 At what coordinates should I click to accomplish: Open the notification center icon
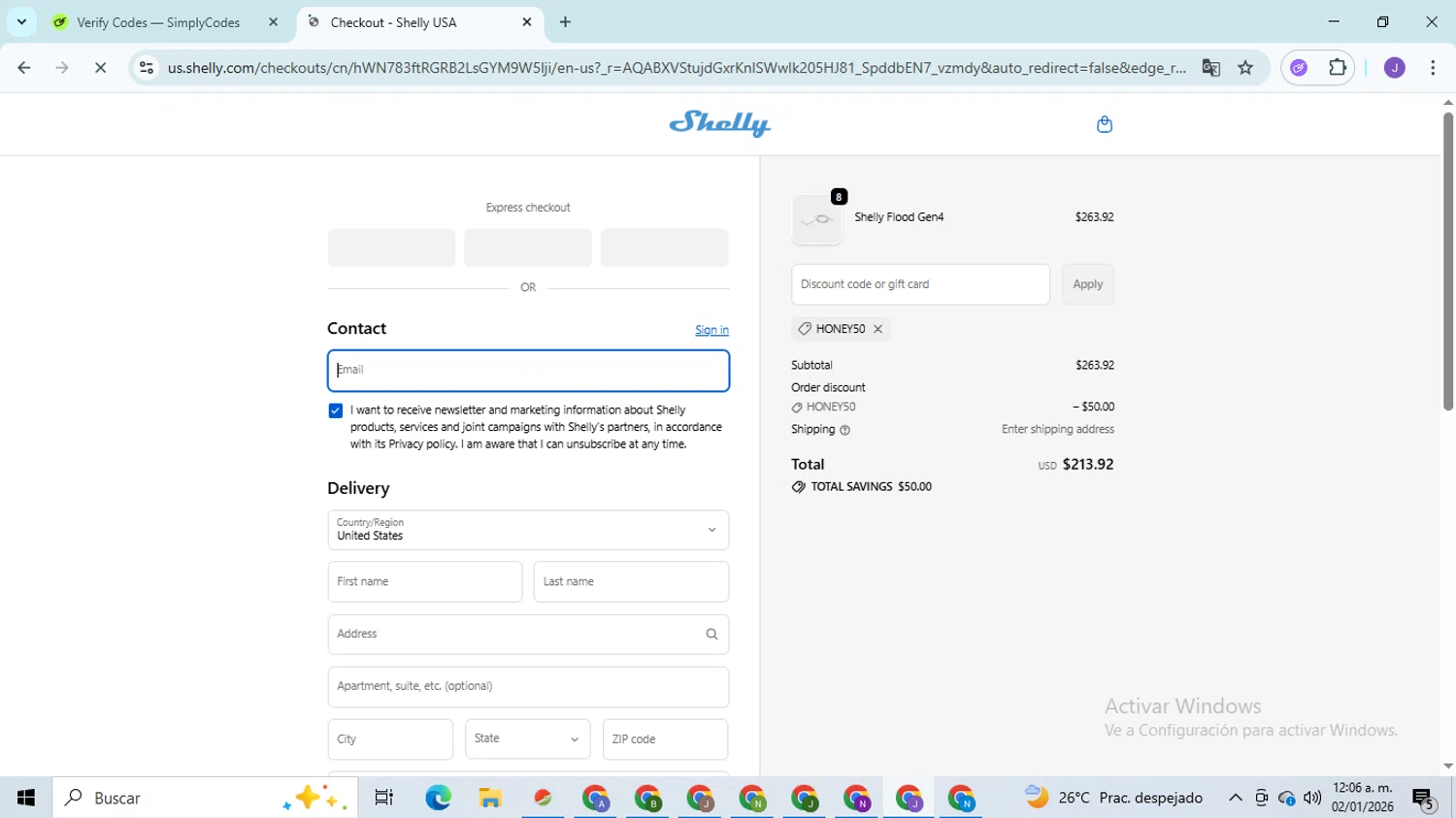click(x=1424, y=799)
